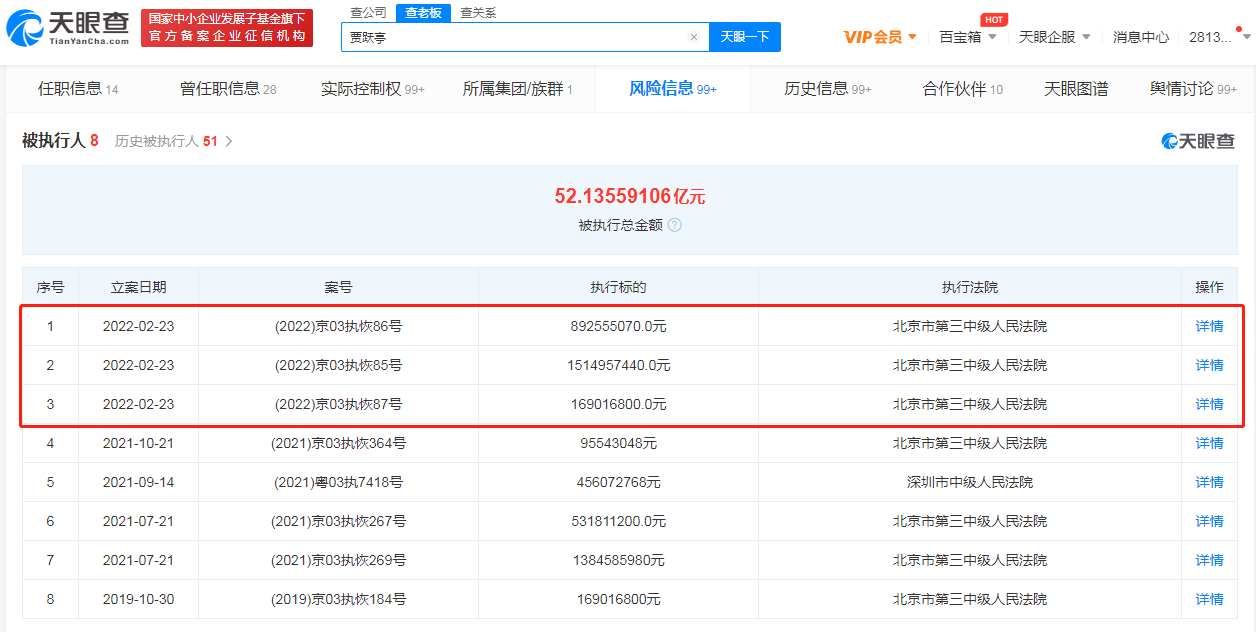Click the date 2019-10-30
The height and width of the screenshot is (632, 1256).
(138, 599)
